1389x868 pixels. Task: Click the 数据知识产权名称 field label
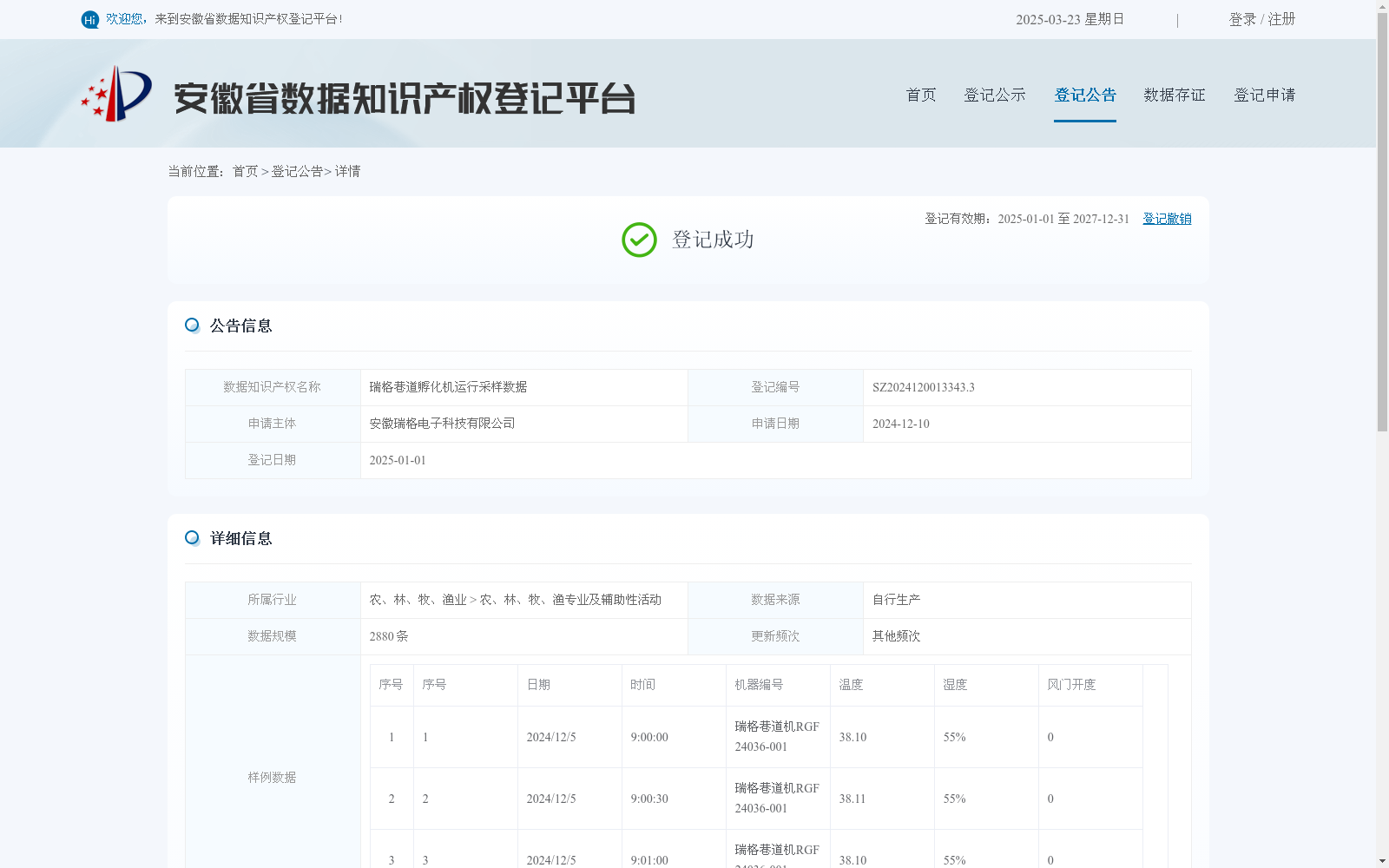click(272, 387)
